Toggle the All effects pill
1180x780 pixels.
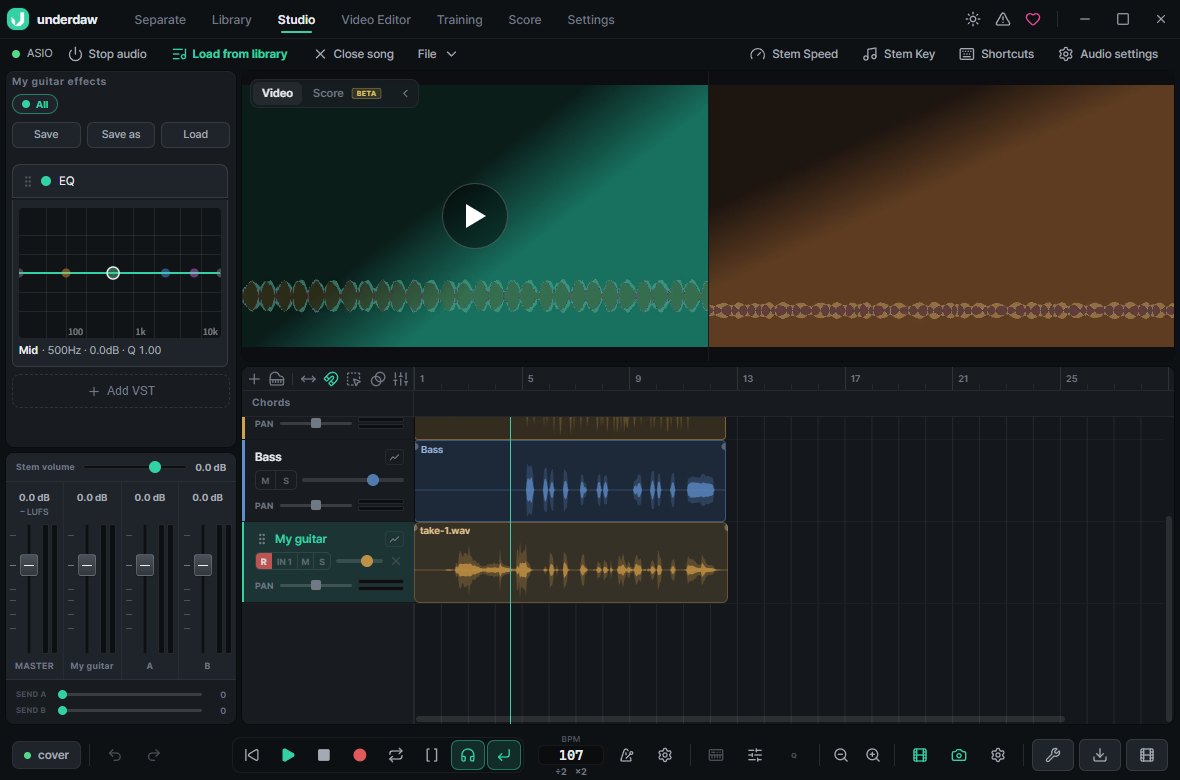[x=35, y=104]
